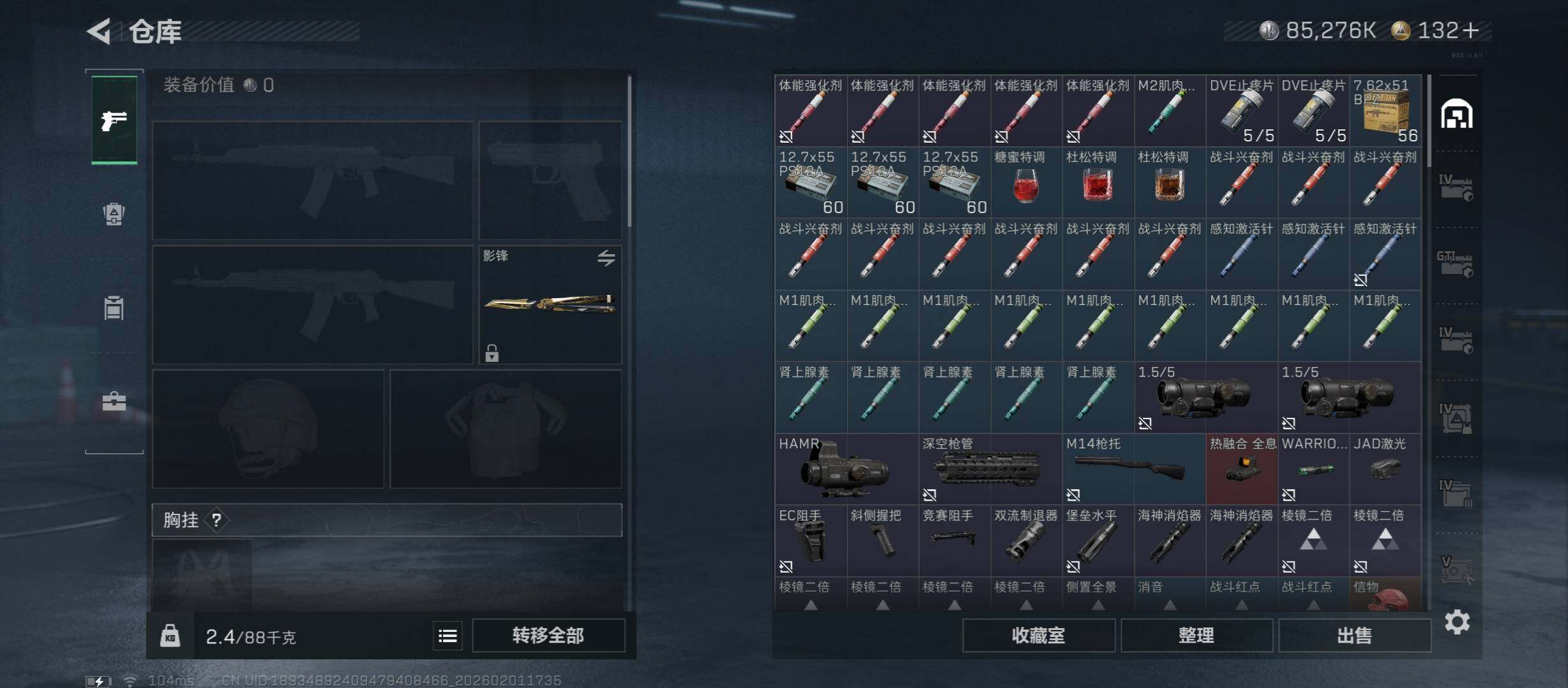Open the briefcase safe-box sidebar icon
The width and height of the screenshot is (1568, 688).
[x=114, y=401]
